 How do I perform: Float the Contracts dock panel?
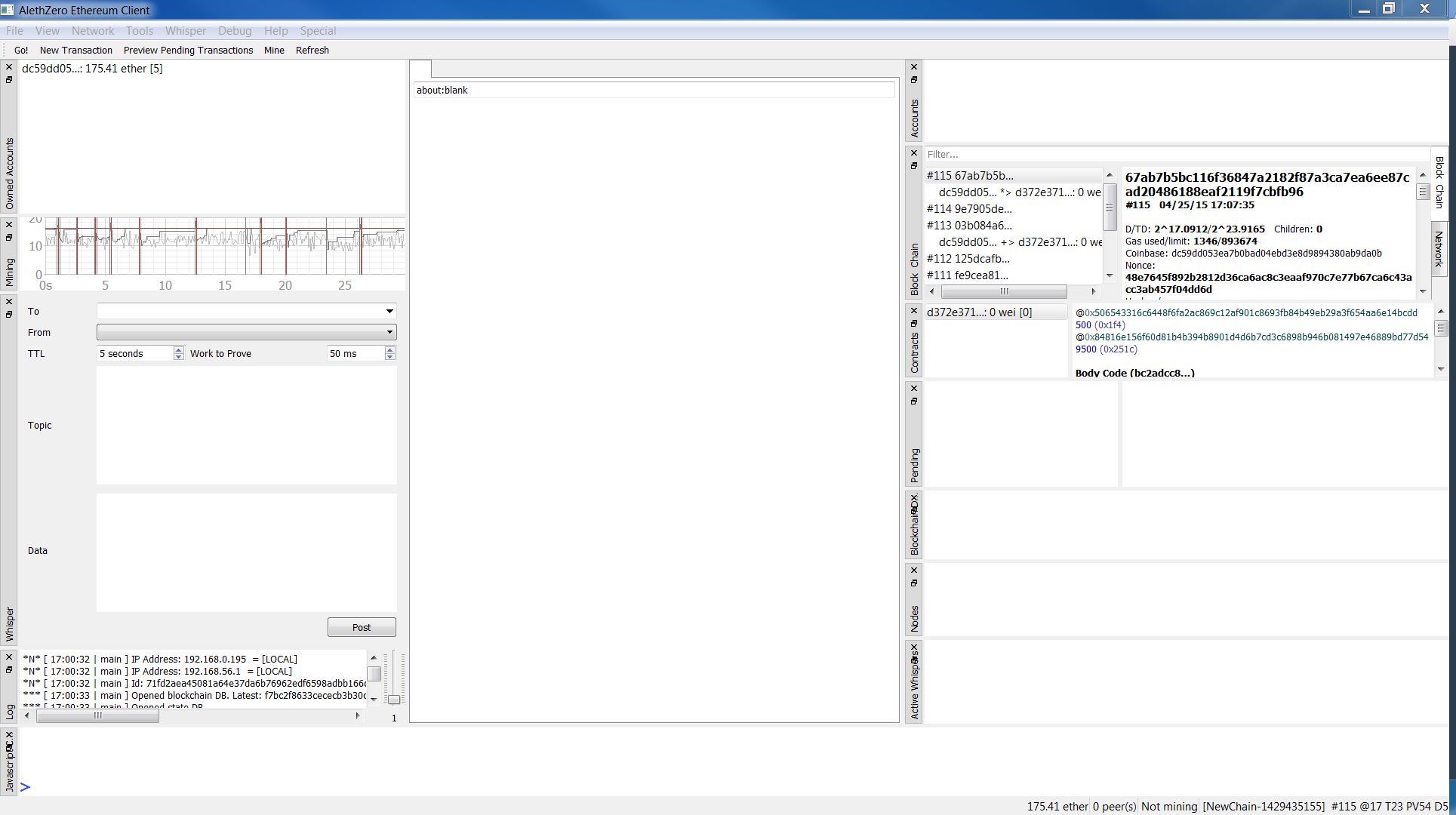914,323
